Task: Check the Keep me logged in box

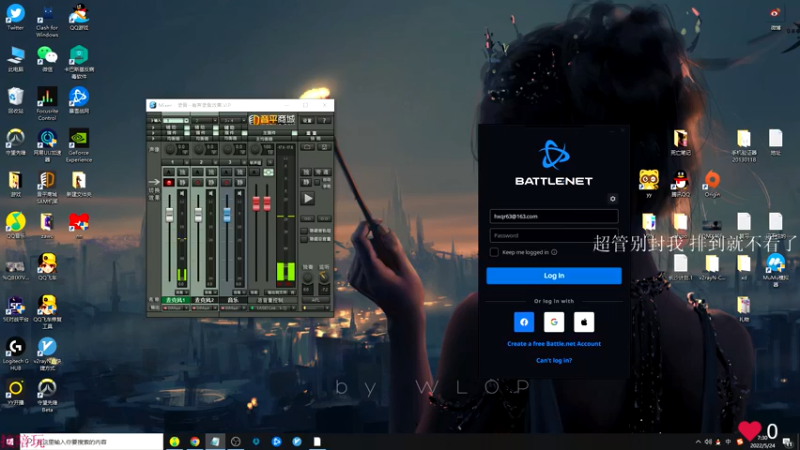Action: pos(494,252)
